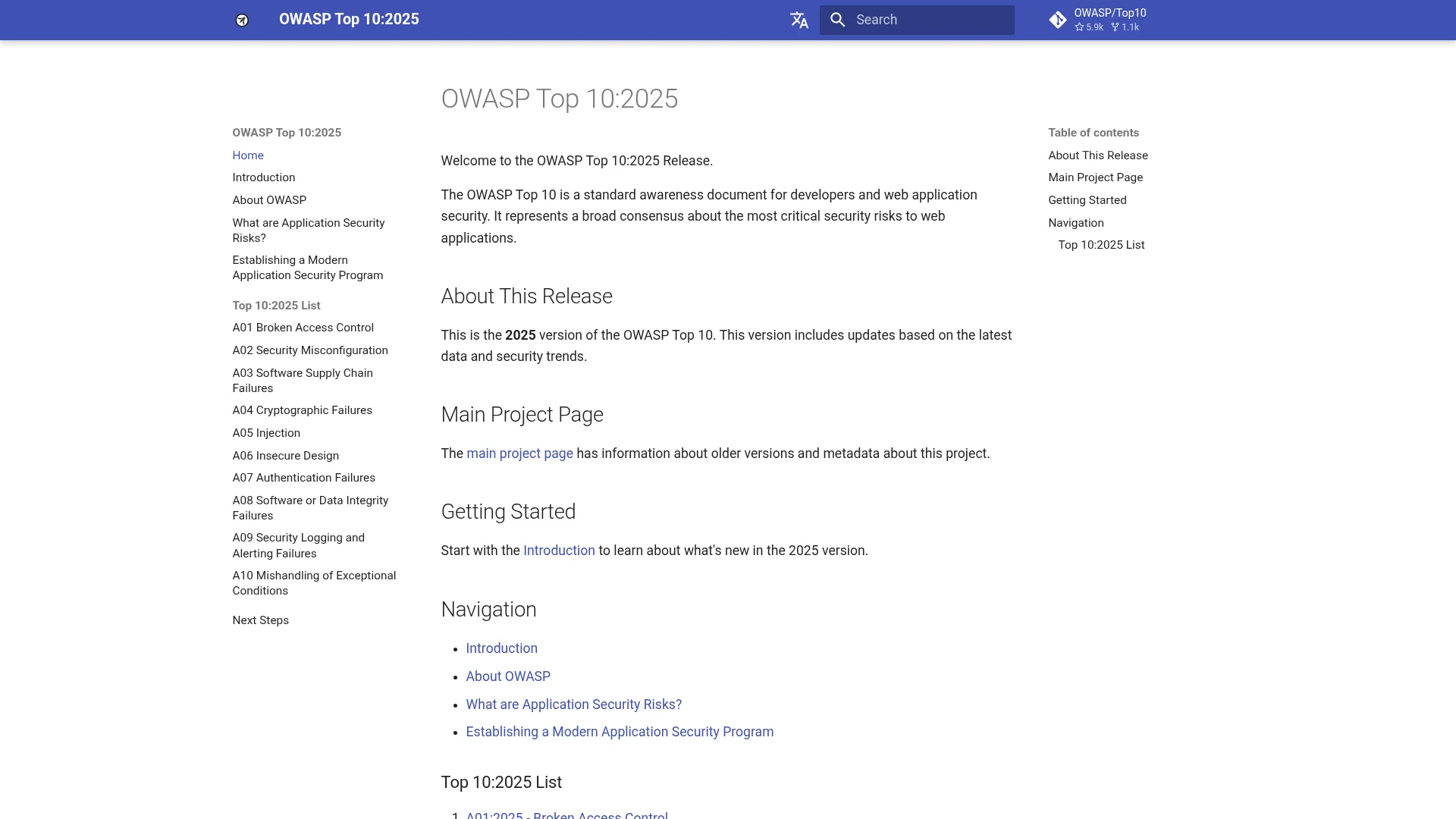
Task: Select Home in the sidebar
Action: click(248, 155)
